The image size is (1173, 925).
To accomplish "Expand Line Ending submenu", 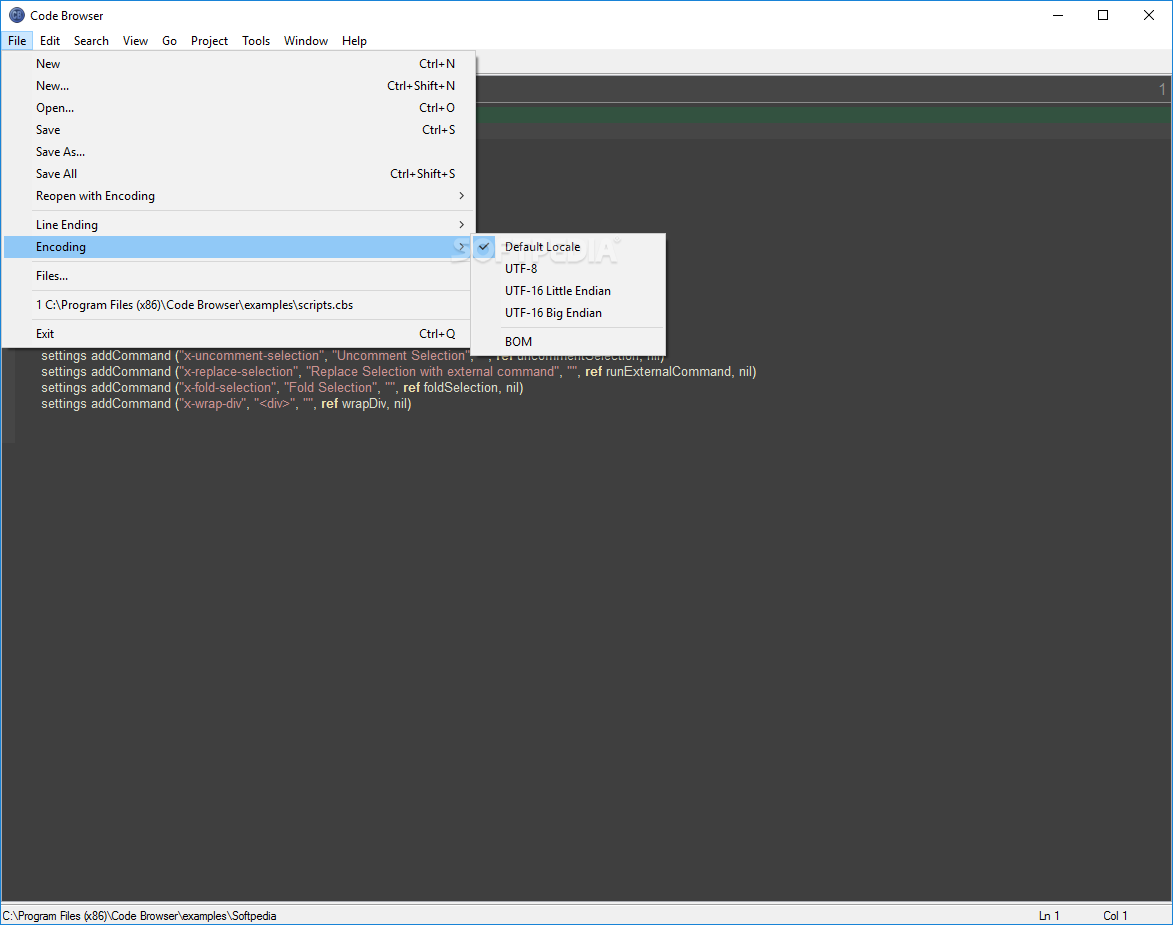I will [239, 225].
